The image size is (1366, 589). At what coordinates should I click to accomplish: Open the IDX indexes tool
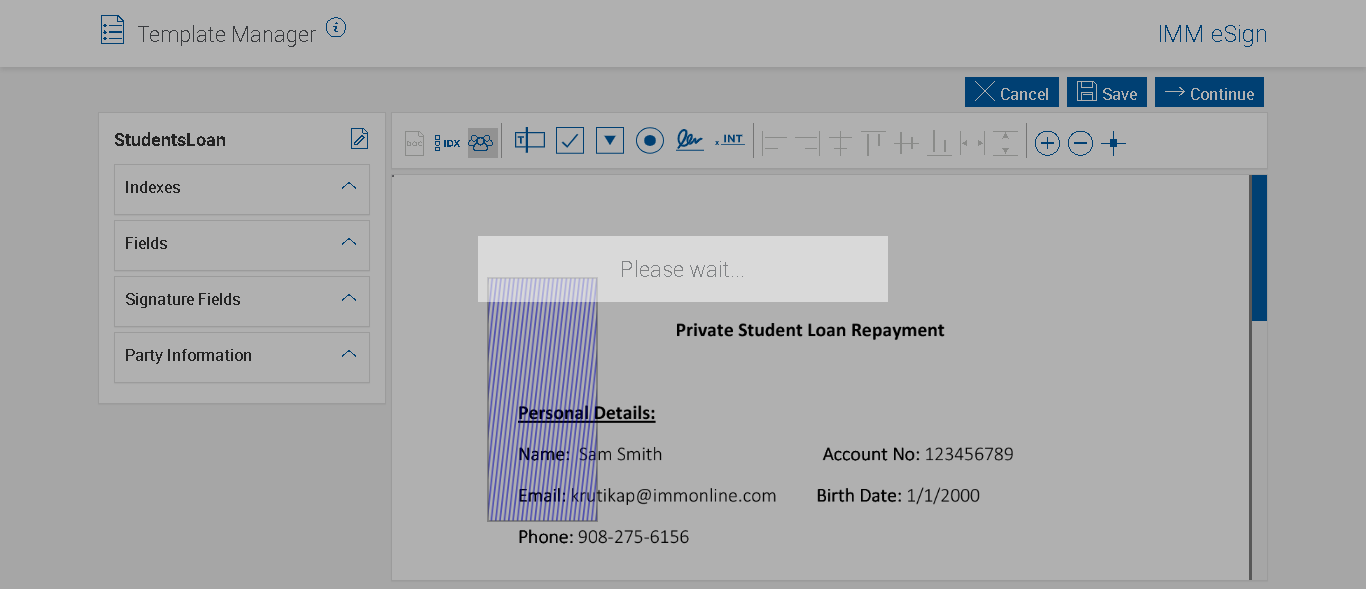coord(447,143)
